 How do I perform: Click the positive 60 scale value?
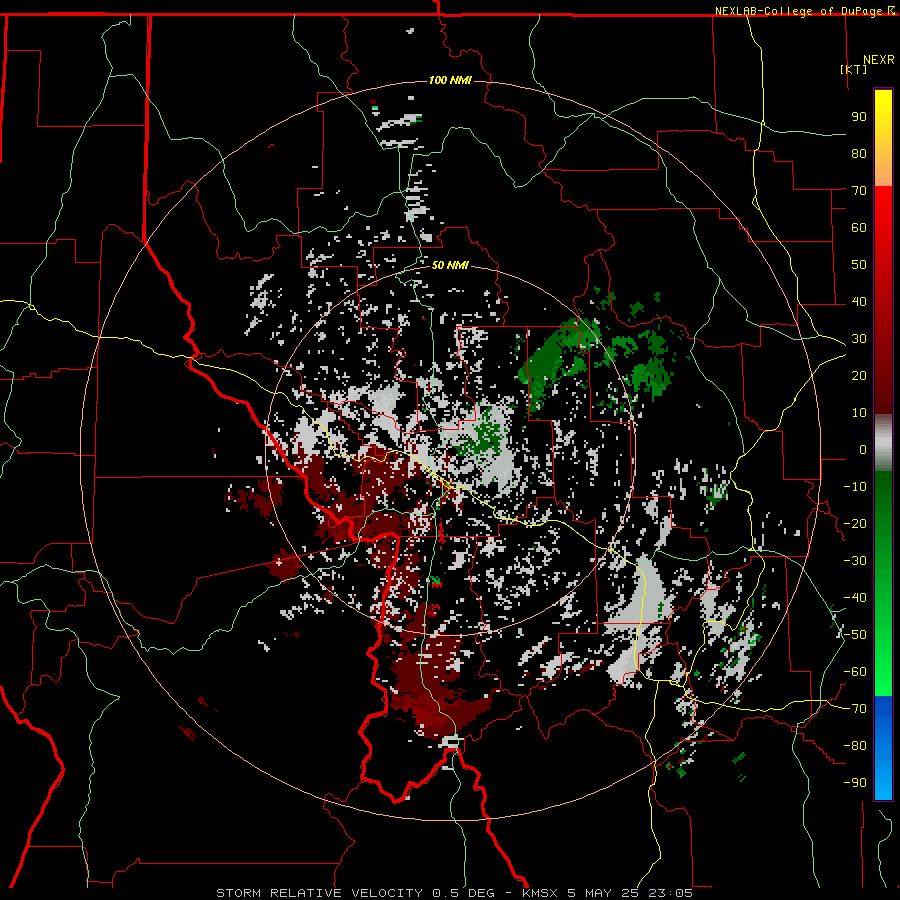pyautogui.click(x=859, y=227)
